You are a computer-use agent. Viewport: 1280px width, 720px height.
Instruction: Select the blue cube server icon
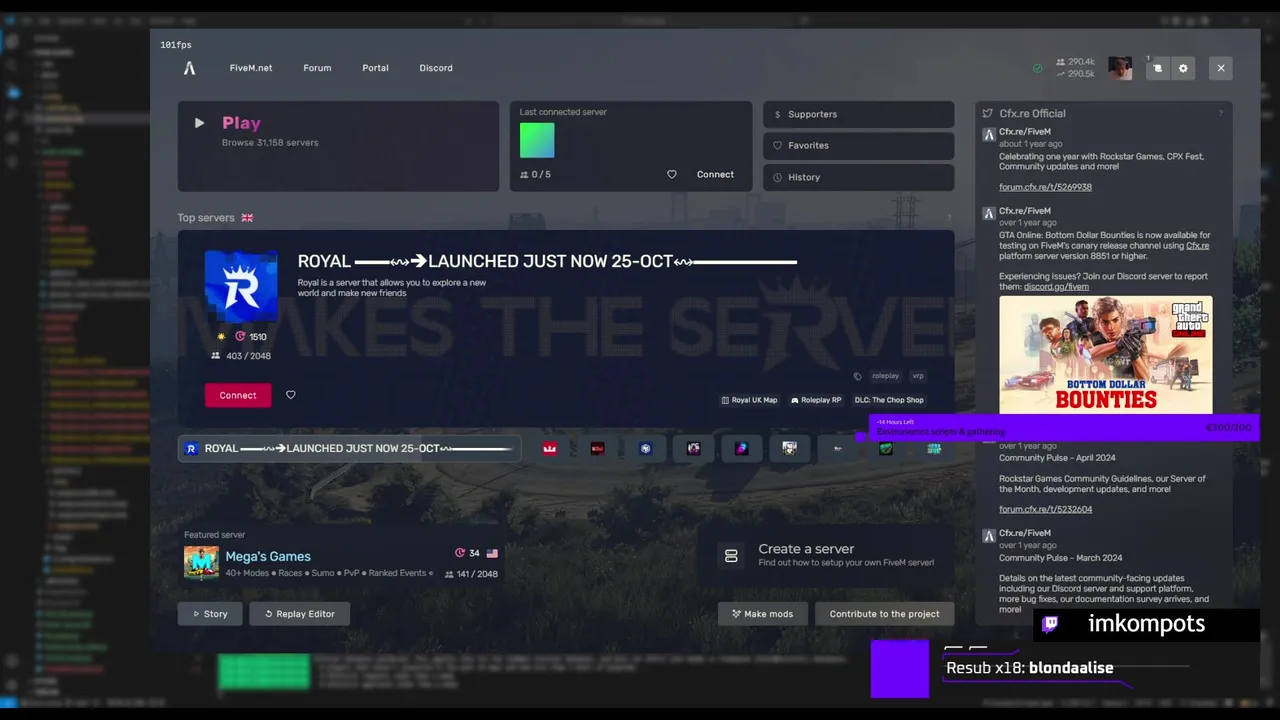click(645, 449)
